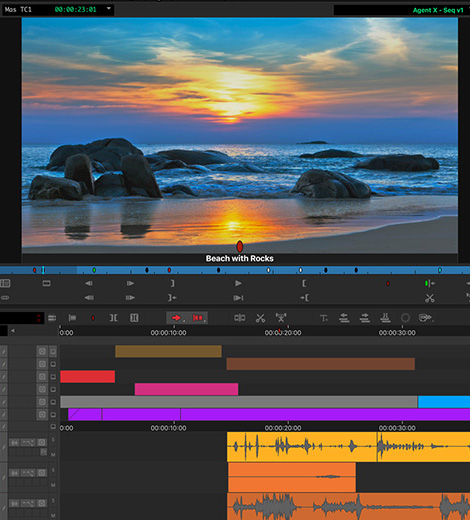Click the Mark Out bracket button

click(x=172, y=283)
